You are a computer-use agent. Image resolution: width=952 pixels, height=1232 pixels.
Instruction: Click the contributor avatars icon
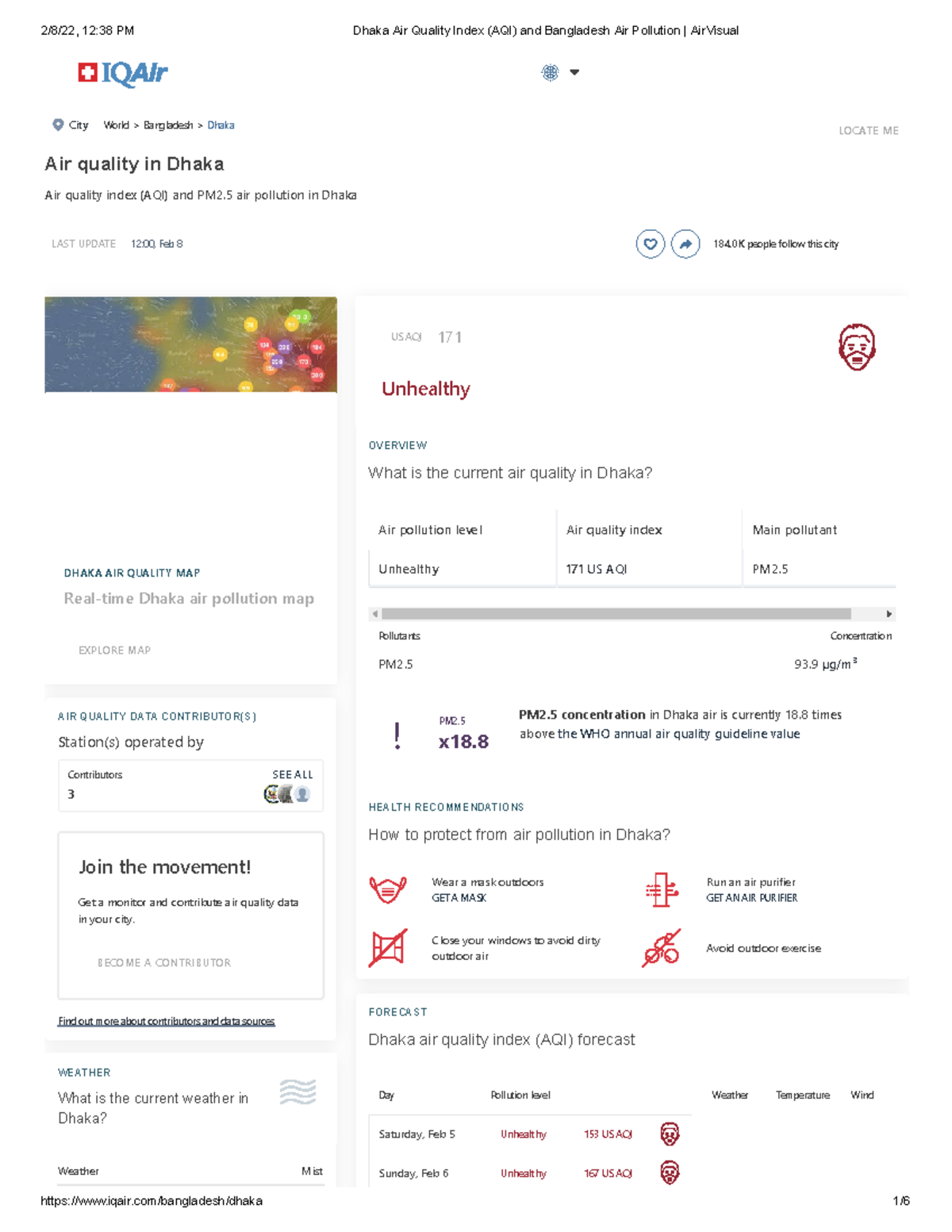point(286,794)
